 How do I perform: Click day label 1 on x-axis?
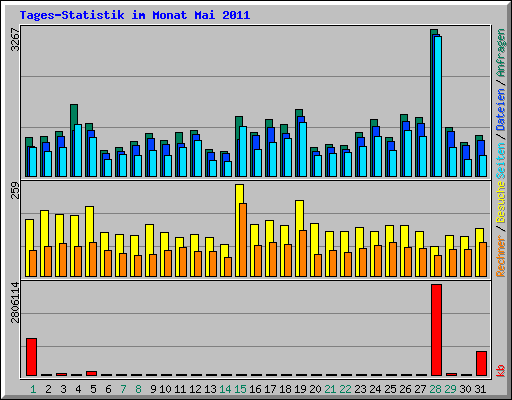[33, 389]
